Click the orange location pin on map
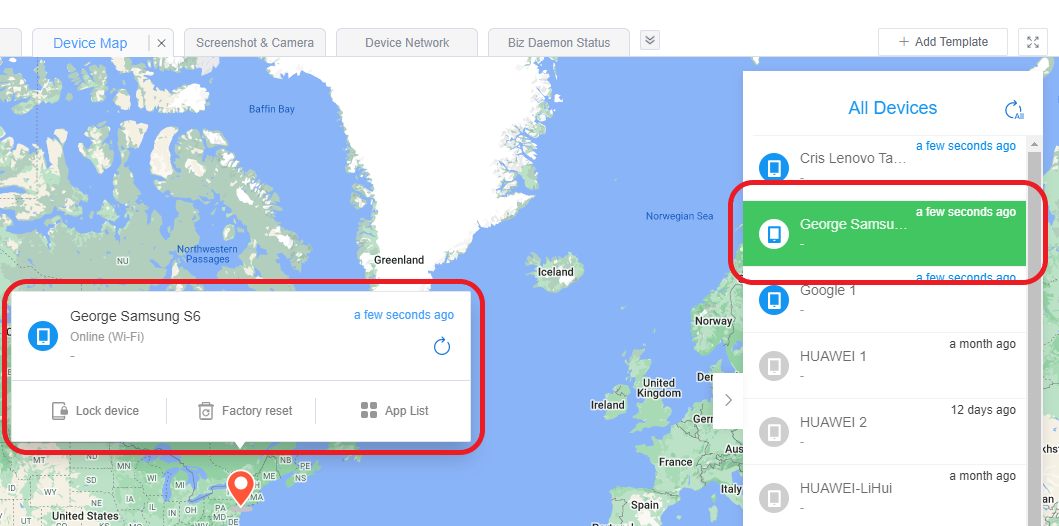 pyautogui.click(x=240, y=488)
